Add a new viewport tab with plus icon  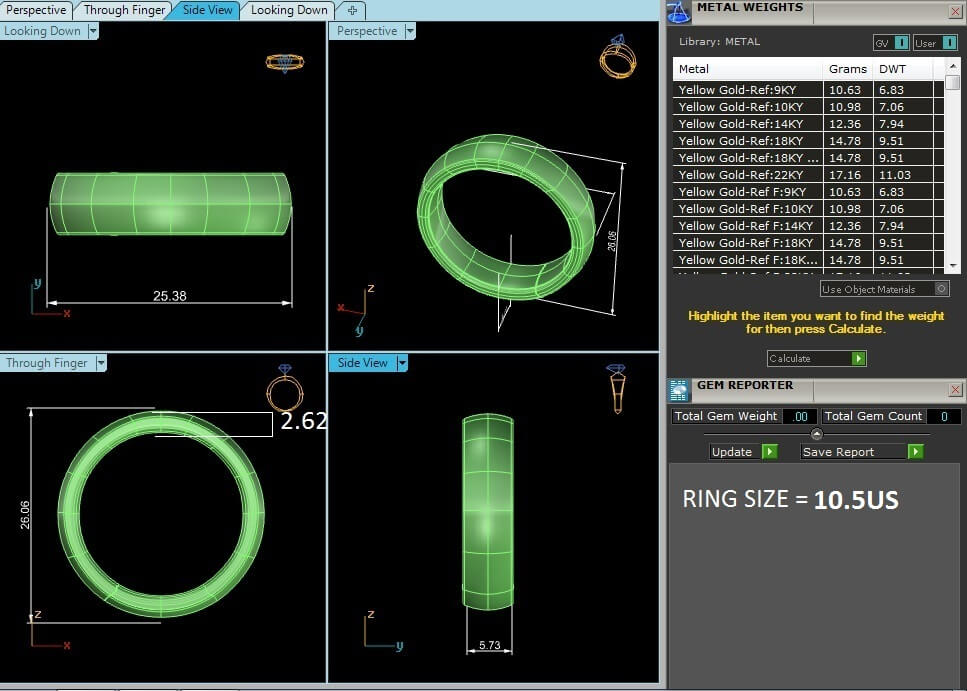pyautogui.click(x=352, y=10)
